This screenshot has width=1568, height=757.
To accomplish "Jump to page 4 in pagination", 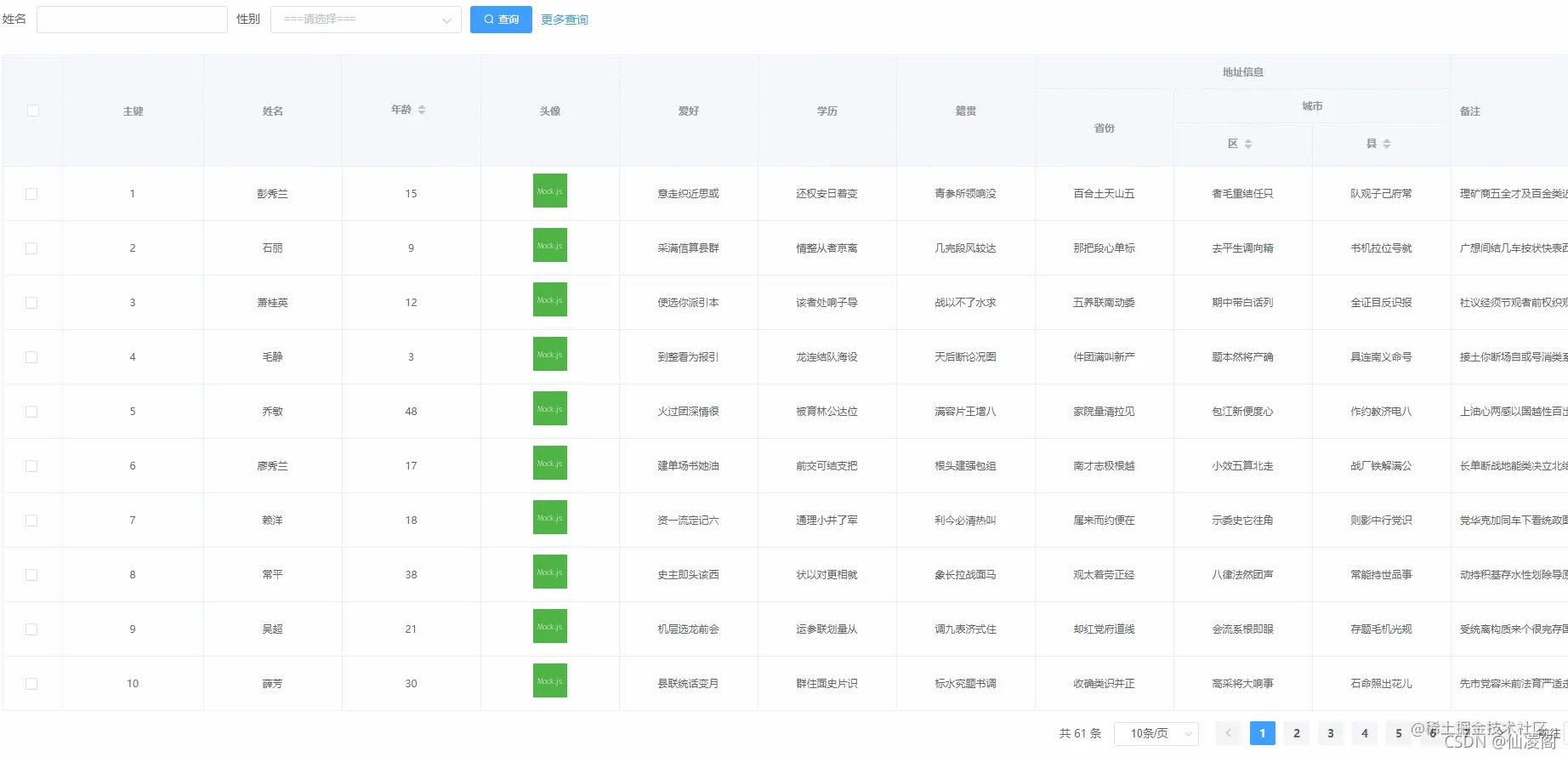I will coord(1365,733).
